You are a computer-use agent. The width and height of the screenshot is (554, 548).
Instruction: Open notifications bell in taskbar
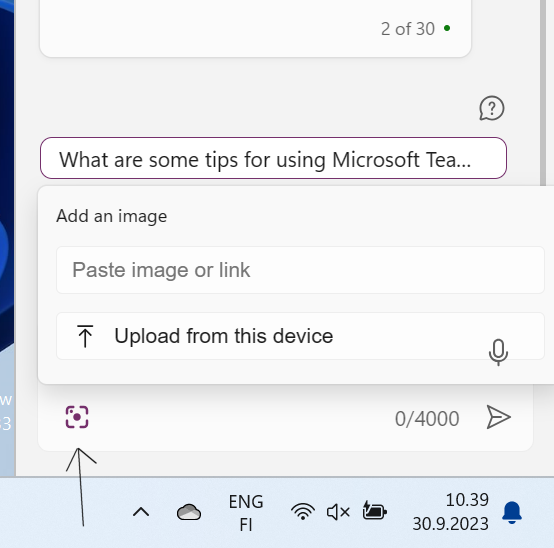click(512, 512)
